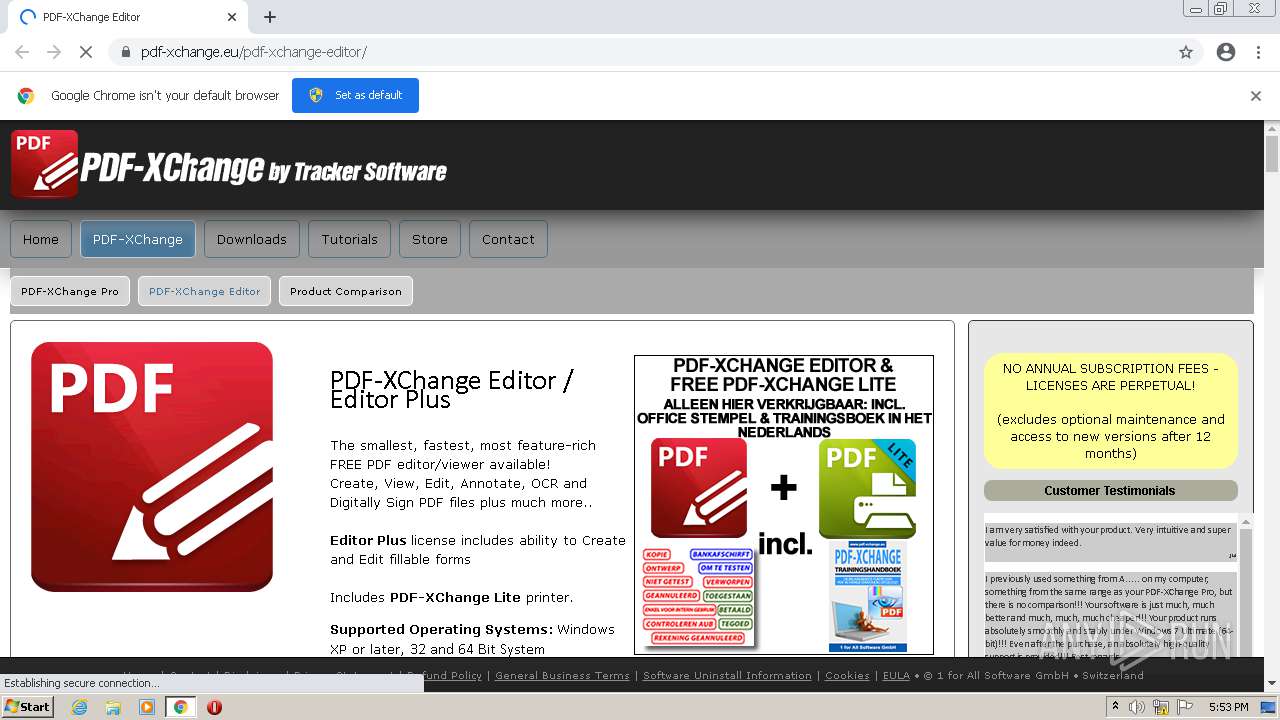This screenshot has width=1280, height=720.
Task: Click the Customer Testimonials heading
Action: [x=1110, y=490]
